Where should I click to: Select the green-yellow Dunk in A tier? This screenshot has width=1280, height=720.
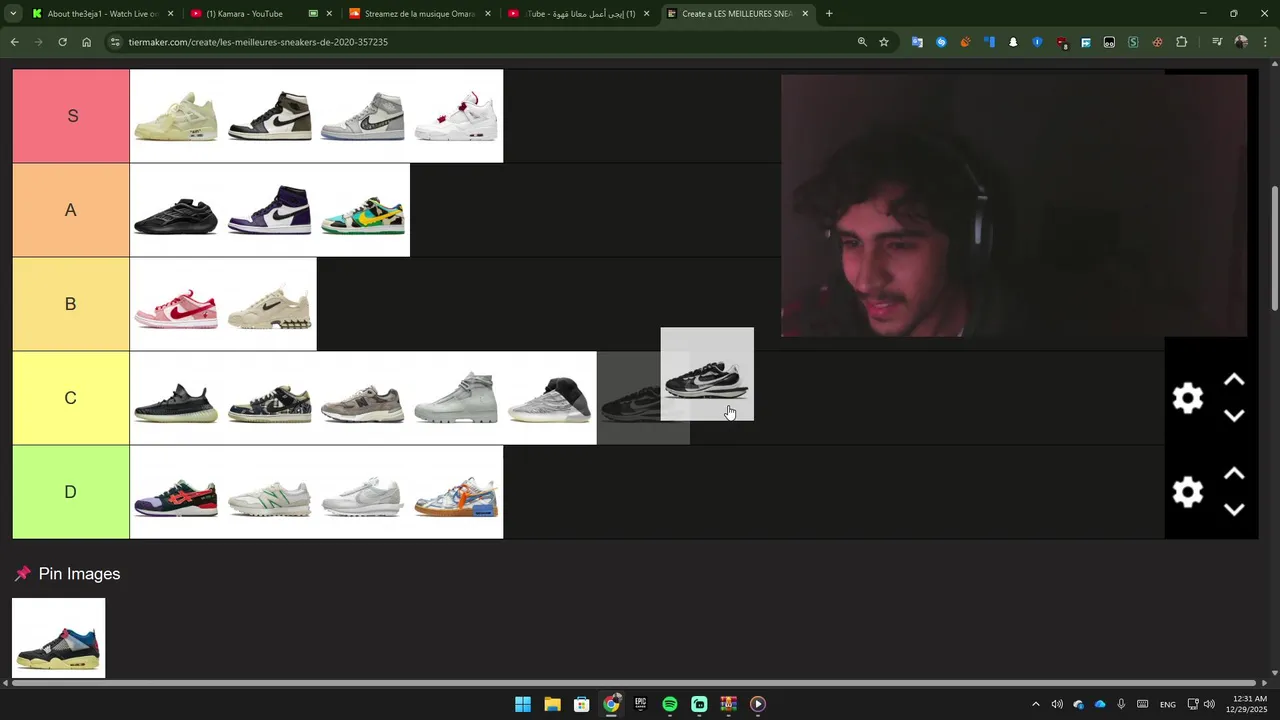pos(363,210)
